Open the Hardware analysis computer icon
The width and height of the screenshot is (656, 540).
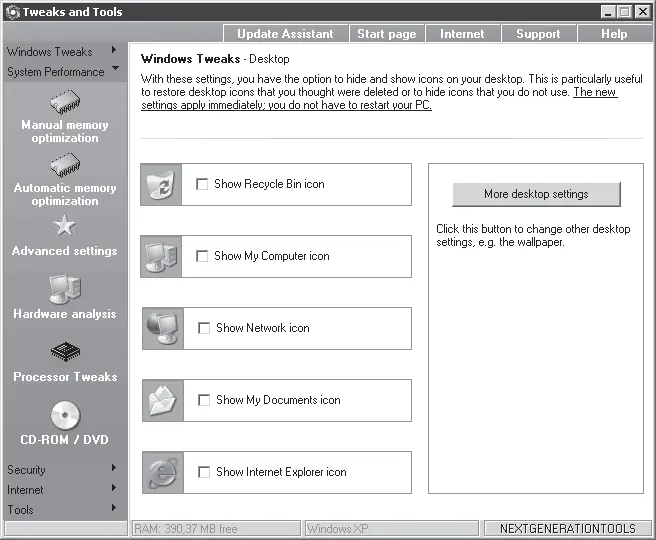(65, 289)
